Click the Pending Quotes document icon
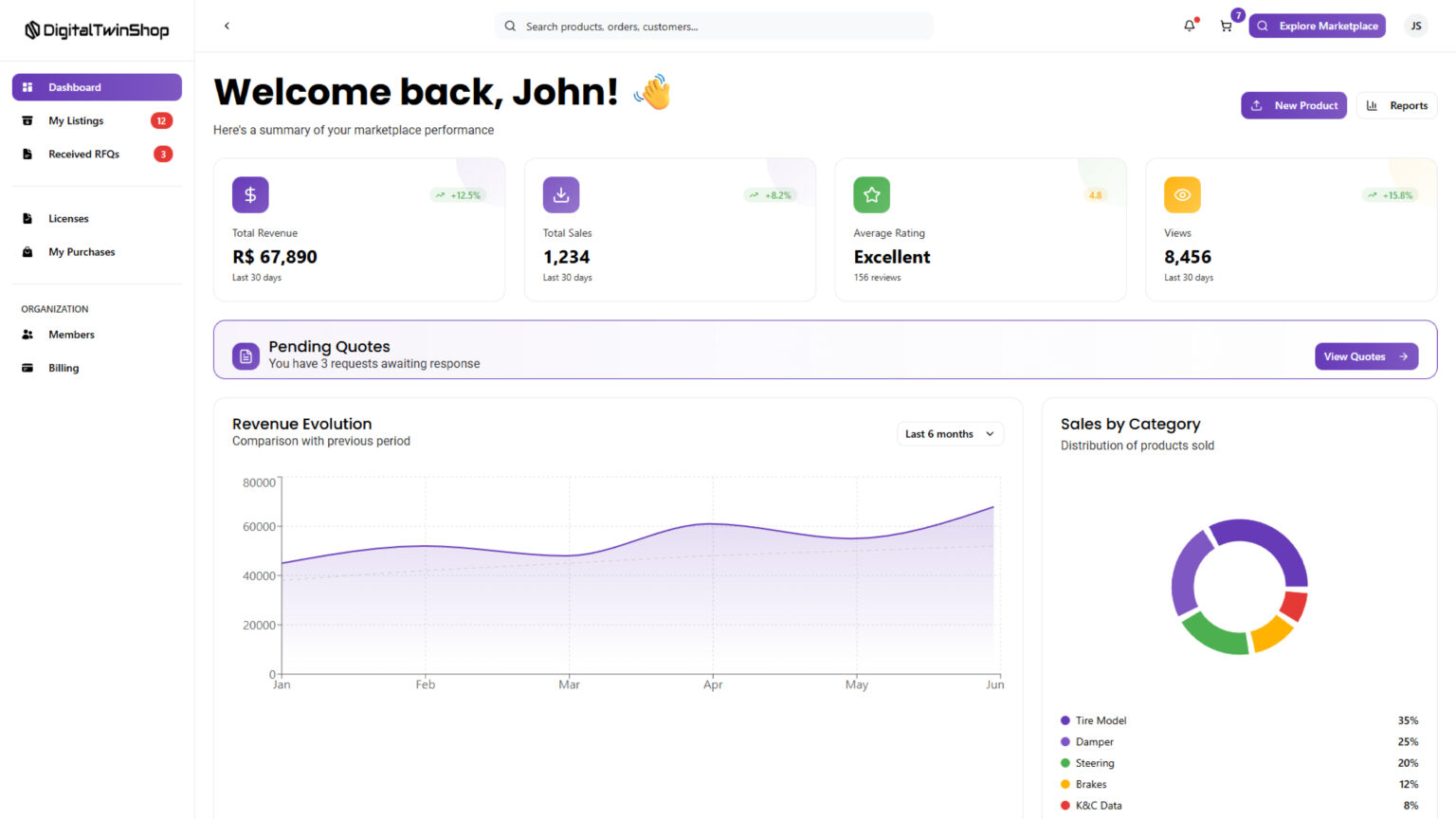This screenshot has width=1456, height=819. point(246,356)
